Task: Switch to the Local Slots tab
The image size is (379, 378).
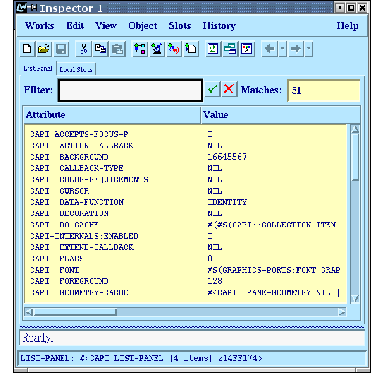Action: 76,69
